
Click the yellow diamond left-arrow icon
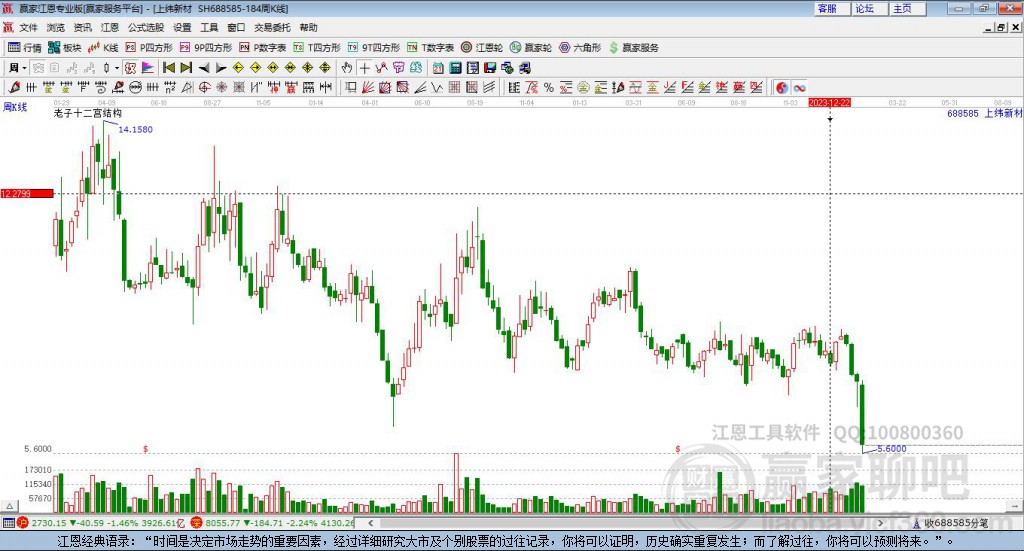(238, 68)
